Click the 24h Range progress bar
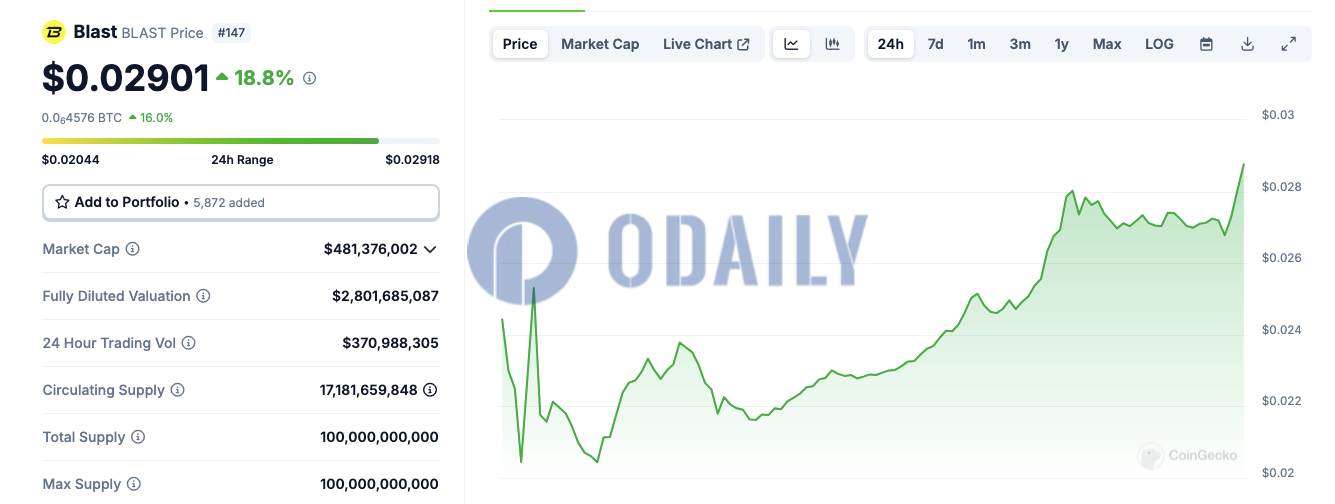Viewport: 1335px width, 504px height. [x=241, y=141]
